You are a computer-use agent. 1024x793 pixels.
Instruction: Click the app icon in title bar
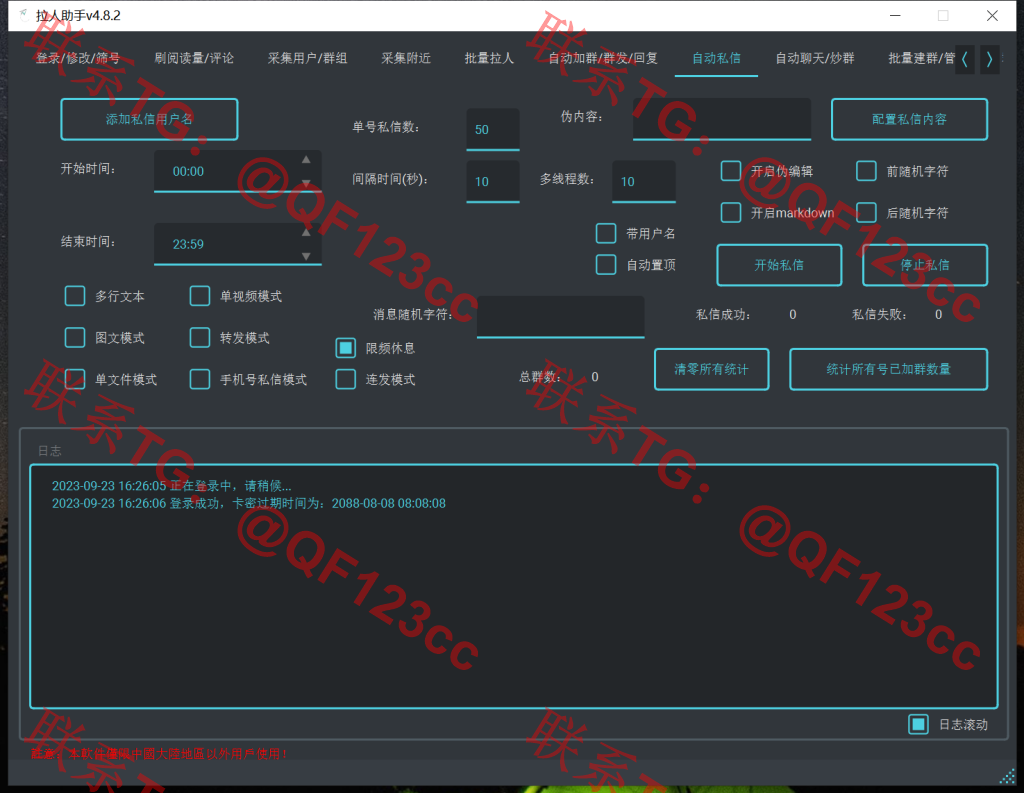tap(24, 15)
